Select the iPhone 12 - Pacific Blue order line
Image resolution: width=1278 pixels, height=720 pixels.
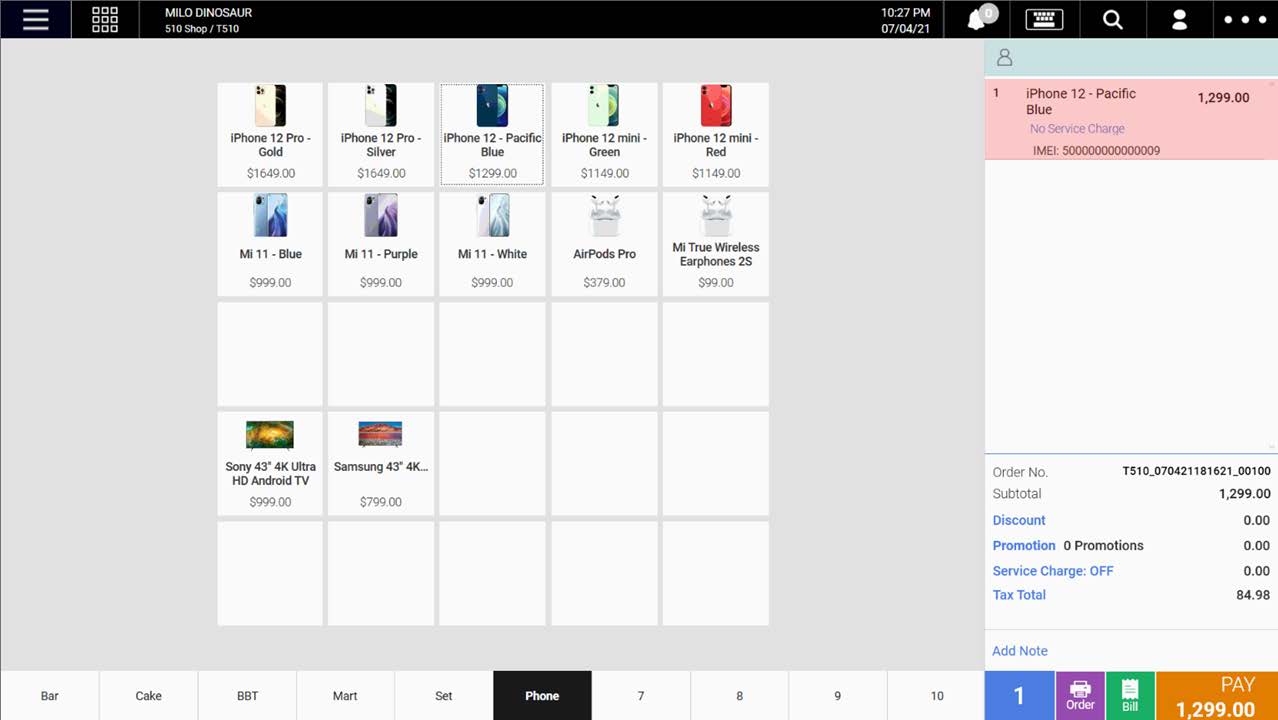[1131, 119]
